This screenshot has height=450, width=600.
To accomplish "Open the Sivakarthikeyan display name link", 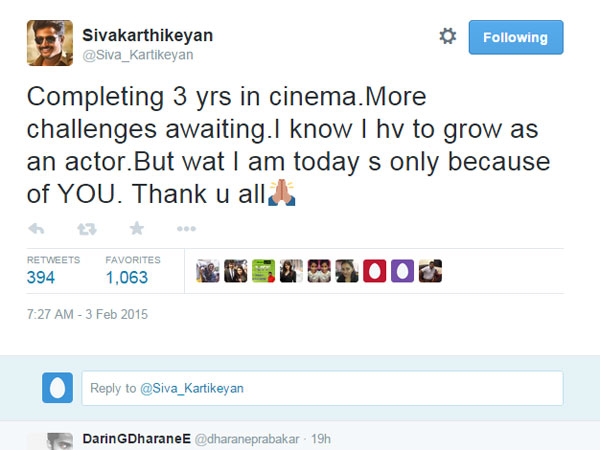I will pyautogui.click(x=148, y=35).
